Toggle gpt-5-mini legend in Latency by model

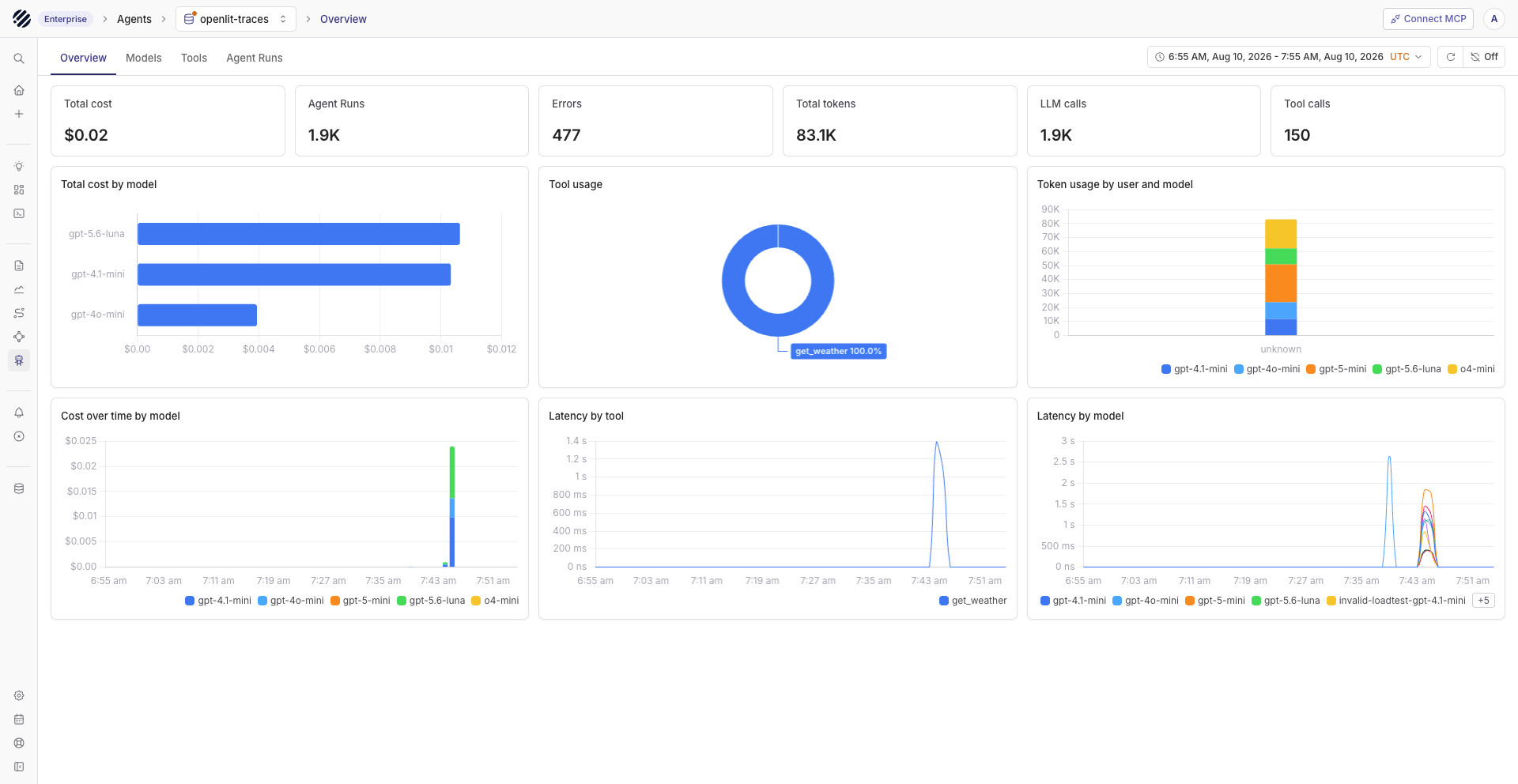click(x=1215, y=601)
